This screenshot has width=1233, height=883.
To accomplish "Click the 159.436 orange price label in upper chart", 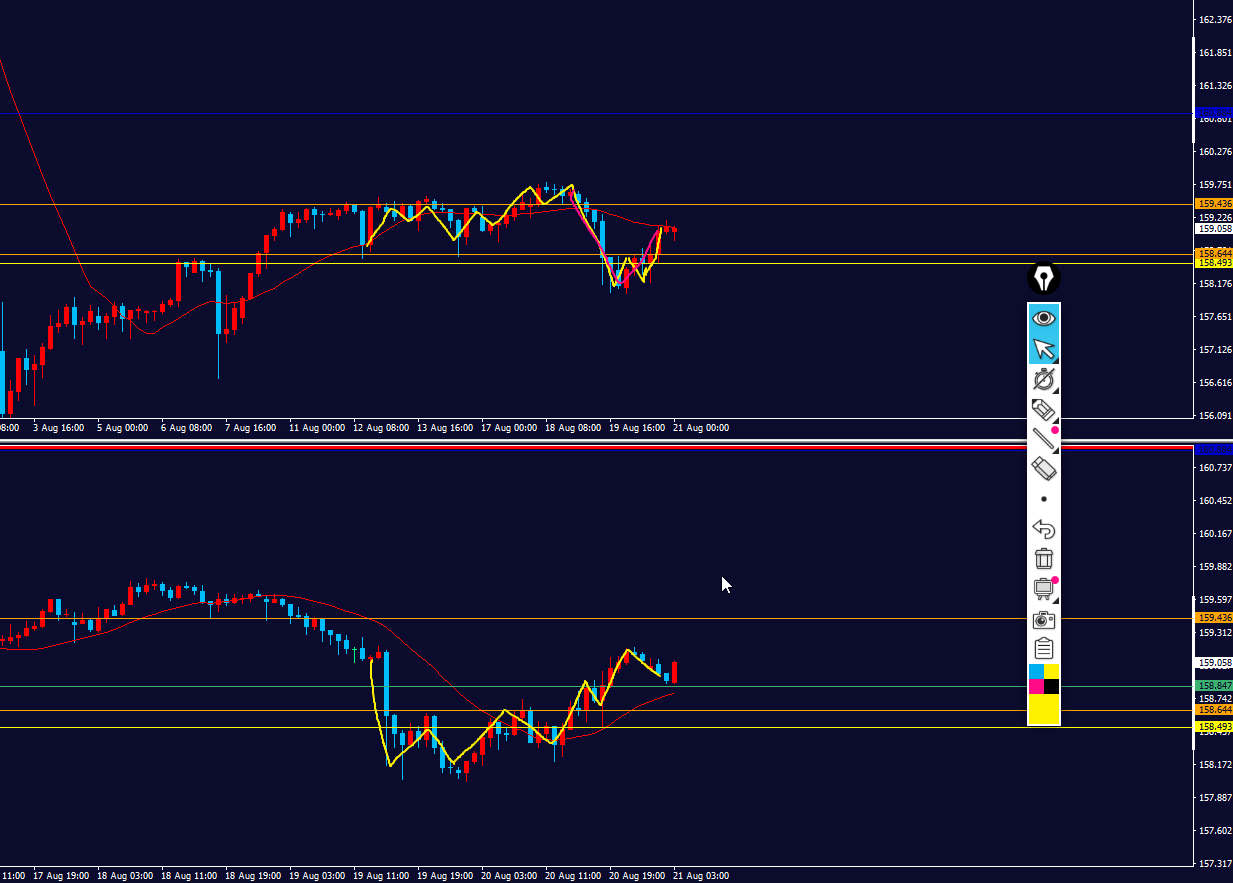I will pos(1214,204).
